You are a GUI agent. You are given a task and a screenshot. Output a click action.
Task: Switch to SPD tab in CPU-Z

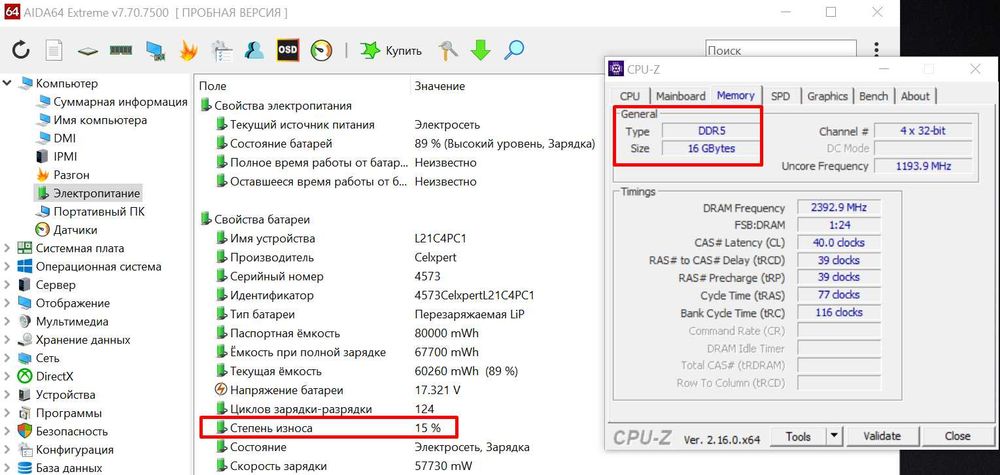pyautogui.click(x=781, y=96)
